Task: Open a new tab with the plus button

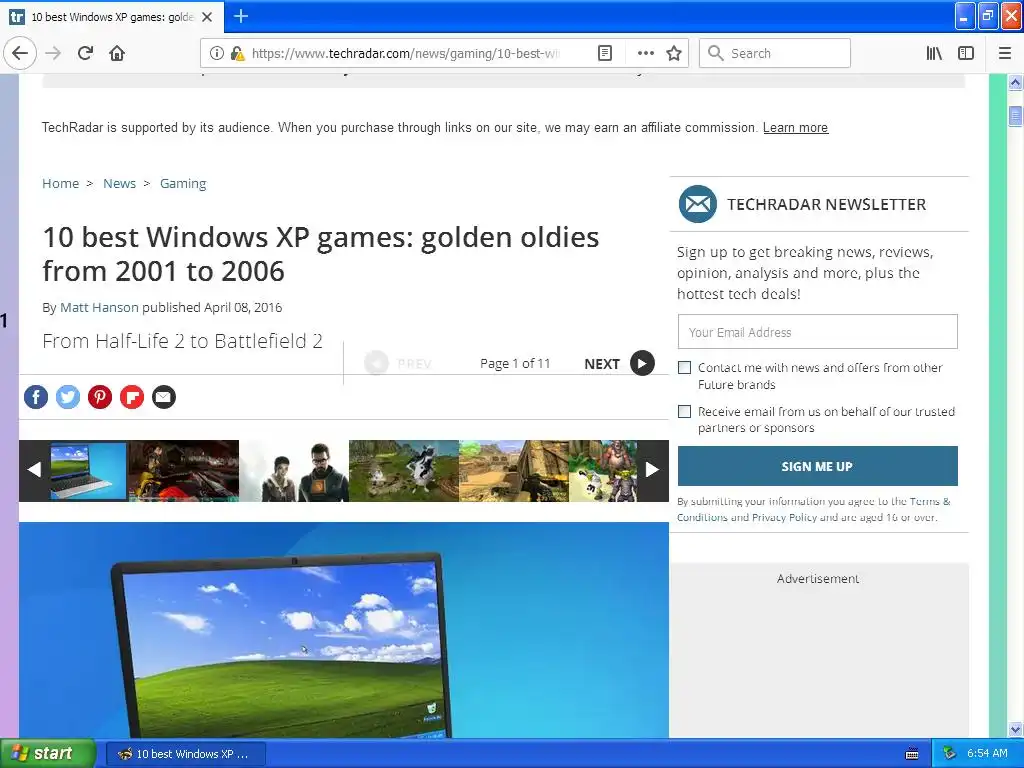Action: coord(240,16)
